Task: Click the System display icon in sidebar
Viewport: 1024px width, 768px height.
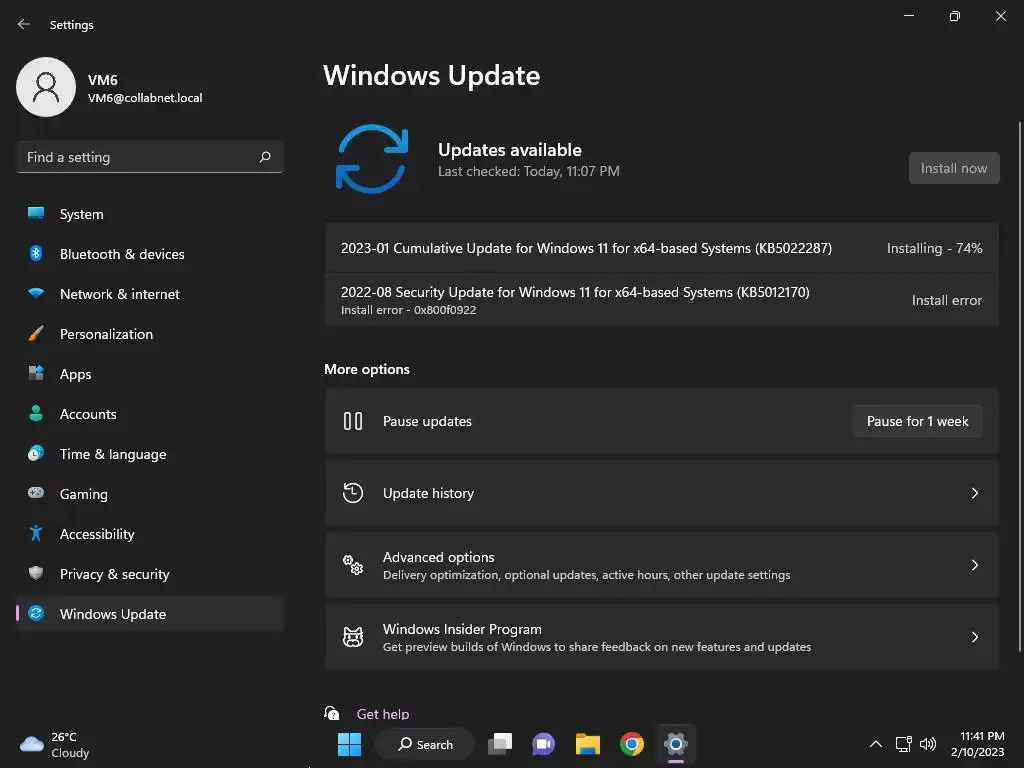Action: pos(36,214)
